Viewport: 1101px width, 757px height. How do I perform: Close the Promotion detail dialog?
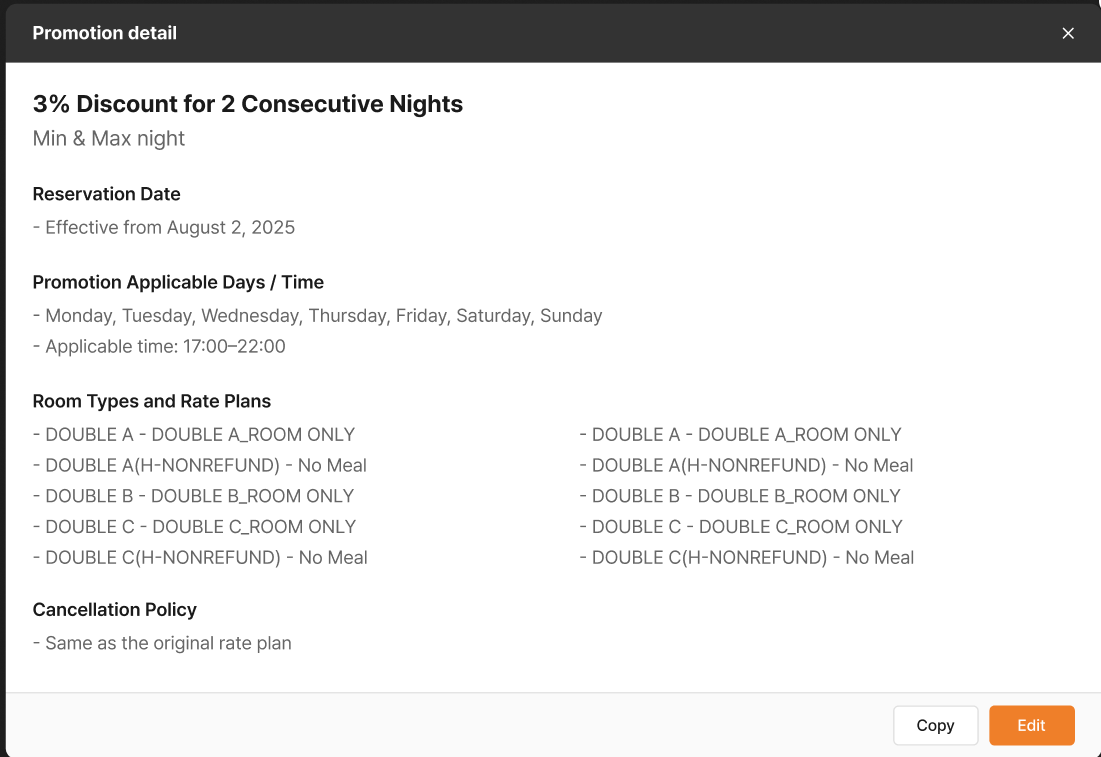pyautogui.click(x=1068, y=33)
